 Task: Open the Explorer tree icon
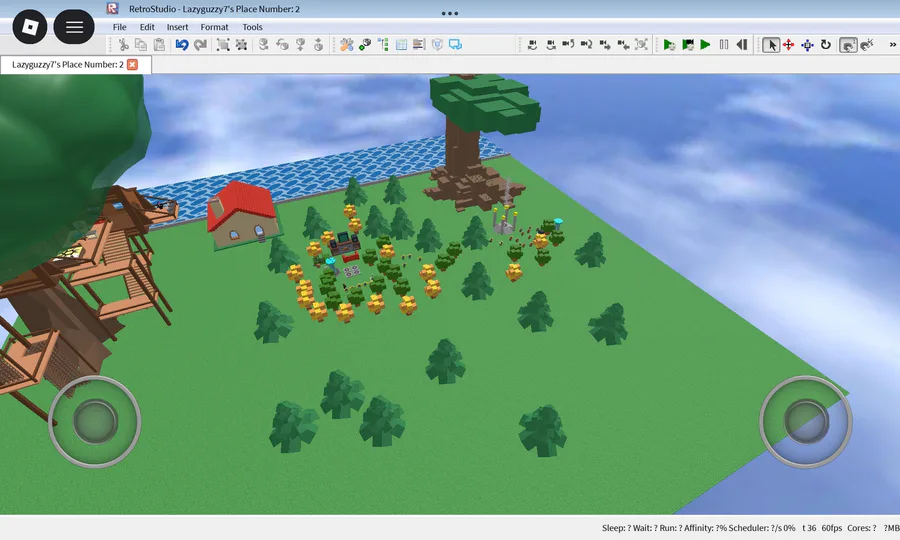[383, 45]
